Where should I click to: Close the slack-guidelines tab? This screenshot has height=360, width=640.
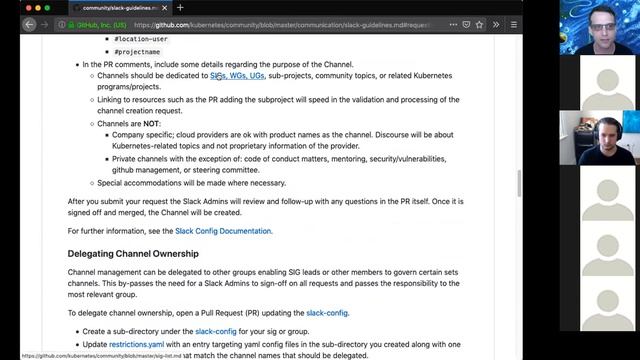coord(164,8)
